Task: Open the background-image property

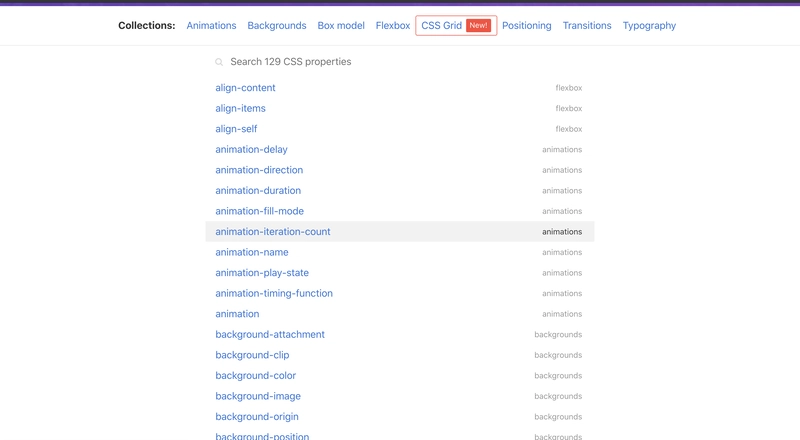Action: (x=258, y=396)
